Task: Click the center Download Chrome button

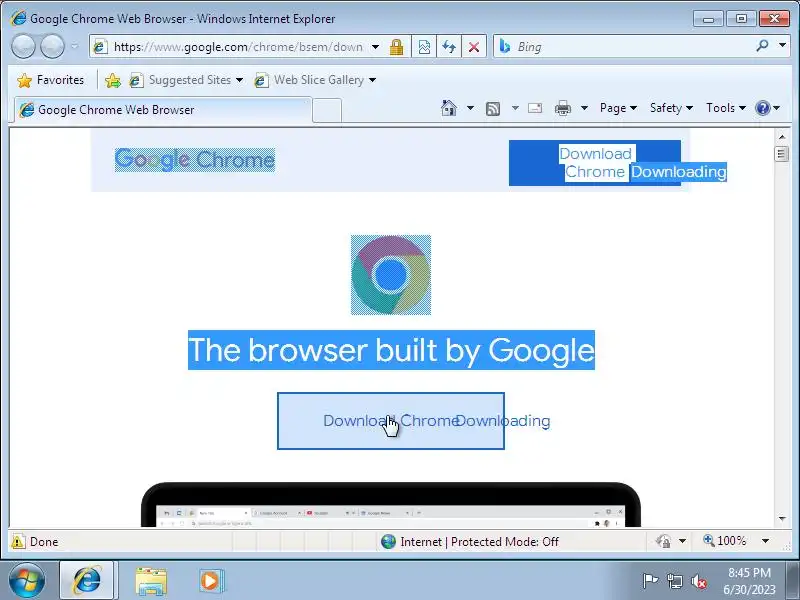Action: pos(391,421)
